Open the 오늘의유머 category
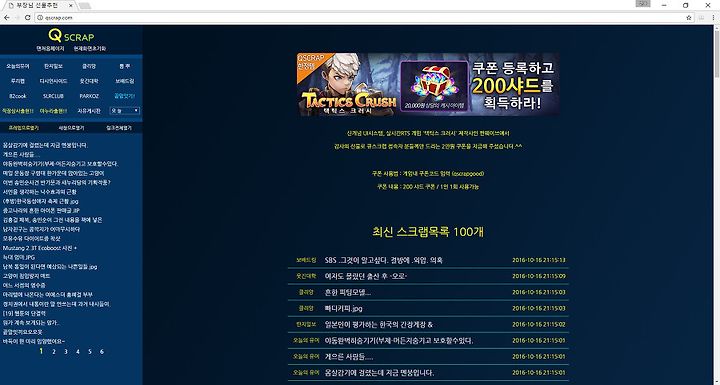720x385 pixels. (18, 66)
